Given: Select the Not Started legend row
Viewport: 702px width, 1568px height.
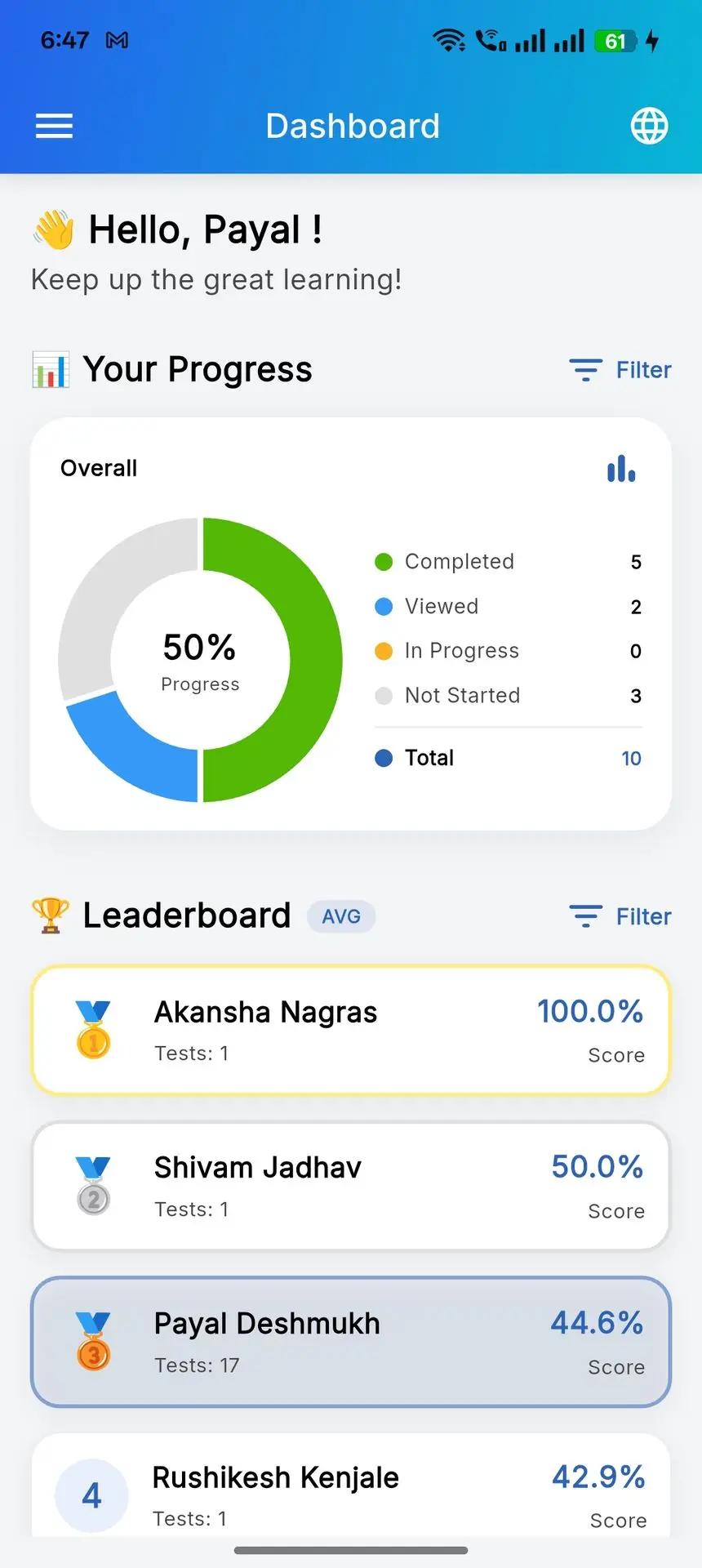Looking at the screenshot, I should (x=508, y=696).
